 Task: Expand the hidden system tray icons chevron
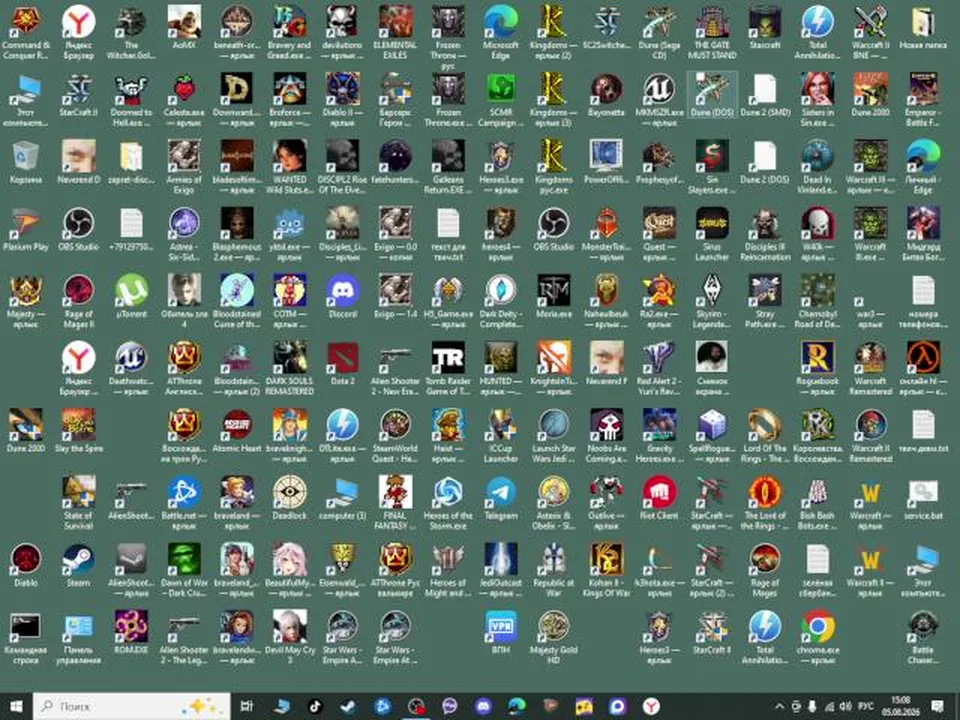point(779,707)
